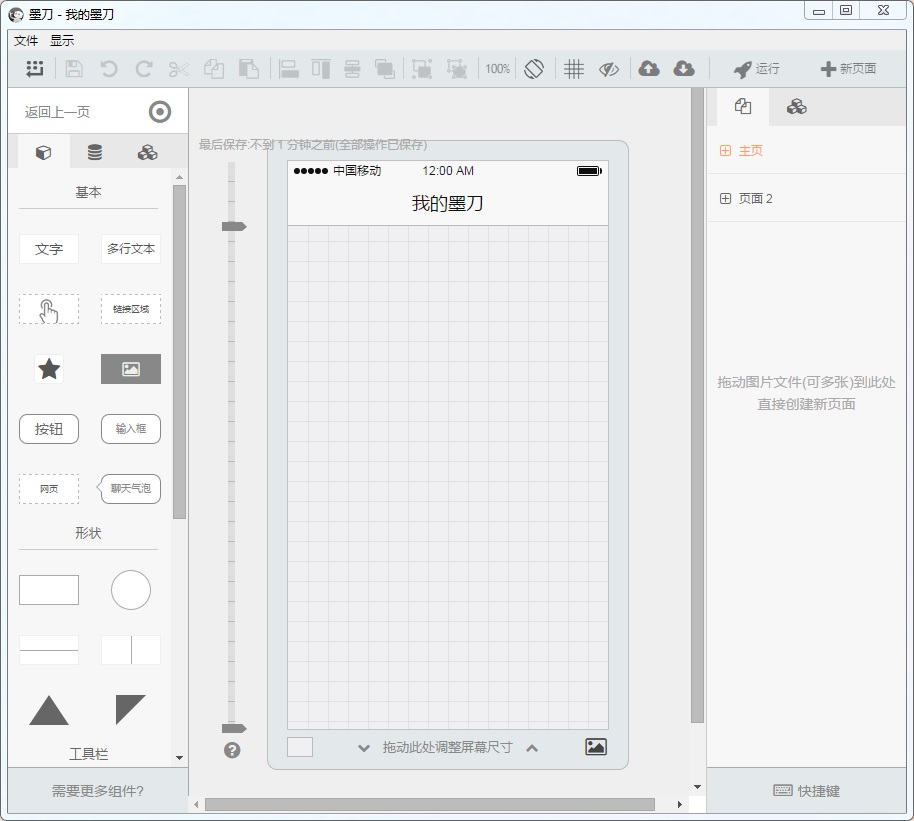The width and height of the screenshot is (914, 821).
Task: Align selected components to the left
Action: click(x=289, y=69)
